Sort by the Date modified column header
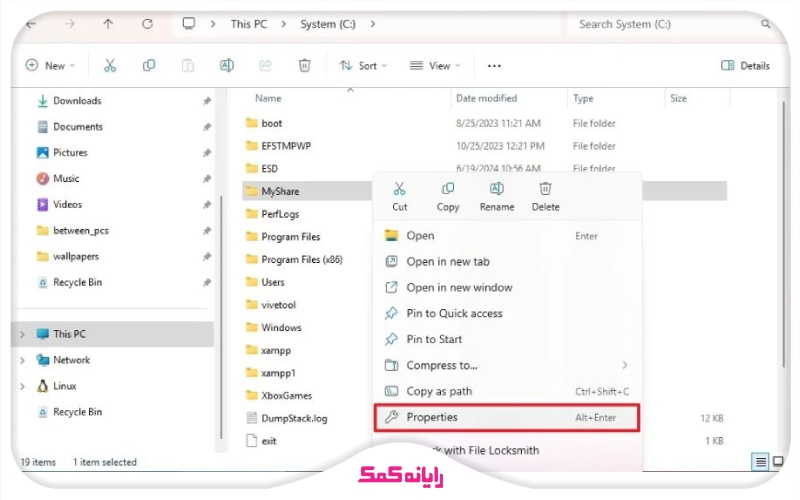This screenshot has width=800, height=500. pyautogui.click(x=486, y=99)
